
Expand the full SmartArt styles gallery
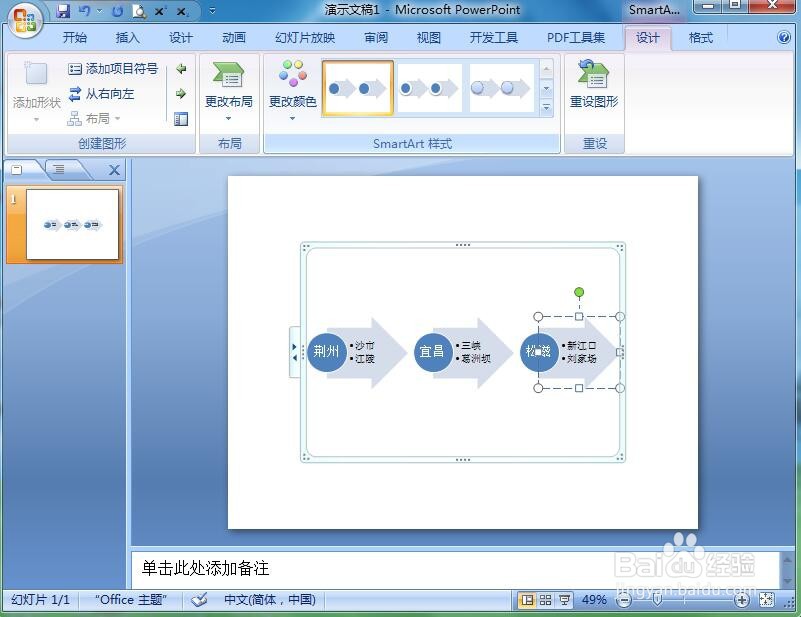546,108
